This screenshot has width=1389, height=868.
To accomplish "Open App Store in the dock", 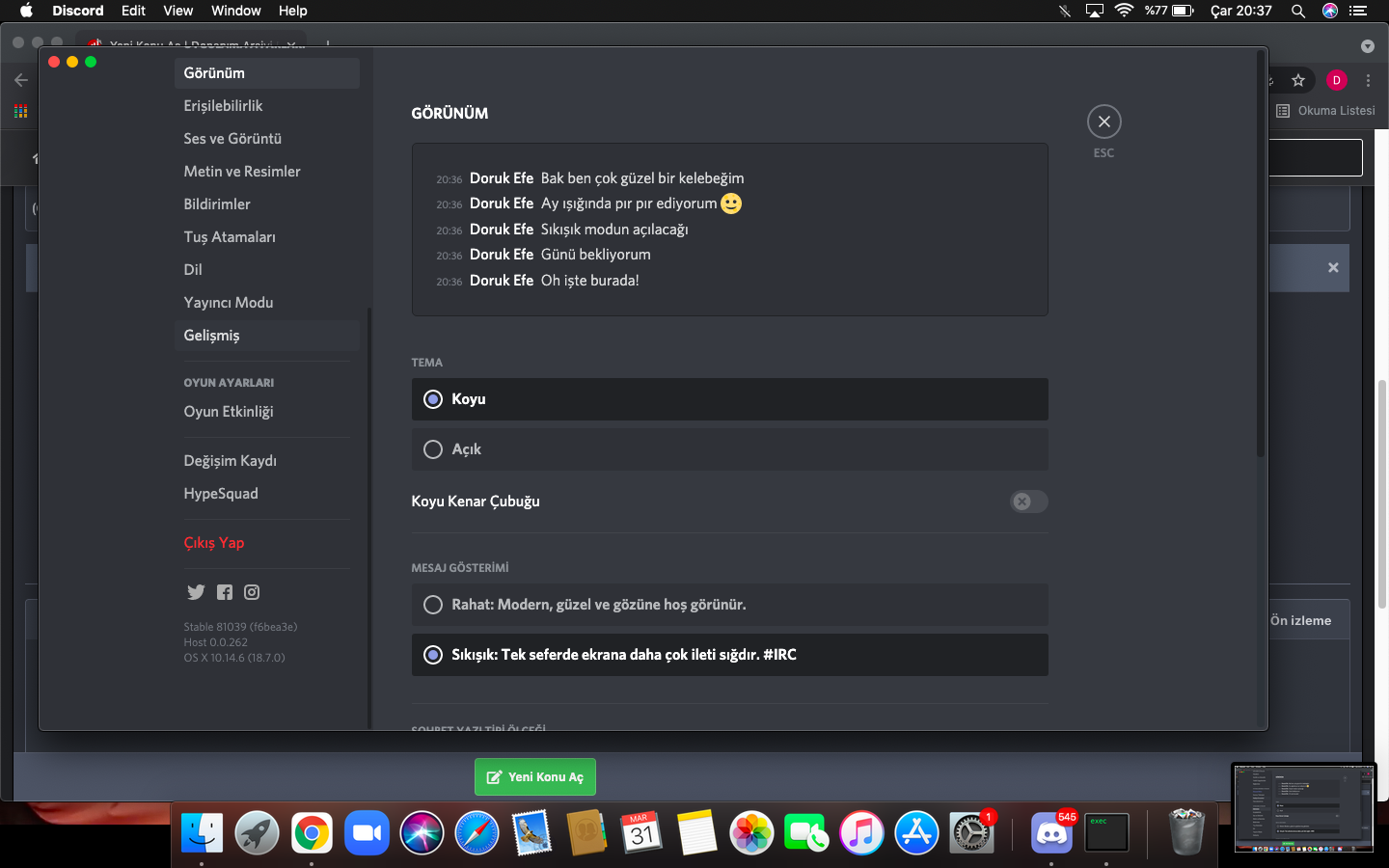I will pyautogui.click(x=916, y=833).
